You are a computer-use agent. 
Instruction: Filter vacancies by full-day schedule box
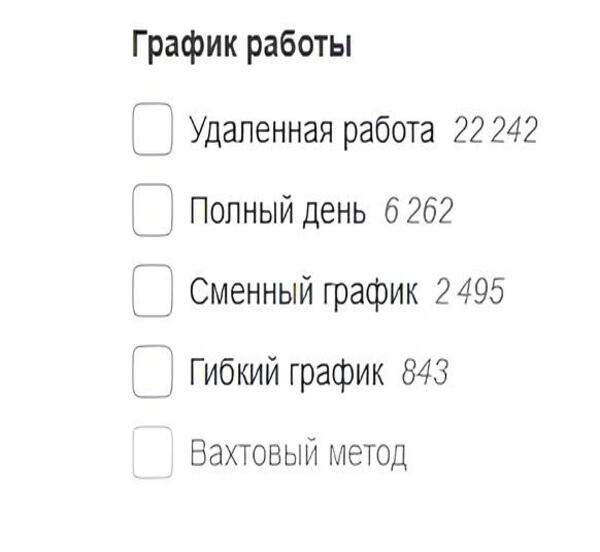pyautogui.click(x=152, y=212)
